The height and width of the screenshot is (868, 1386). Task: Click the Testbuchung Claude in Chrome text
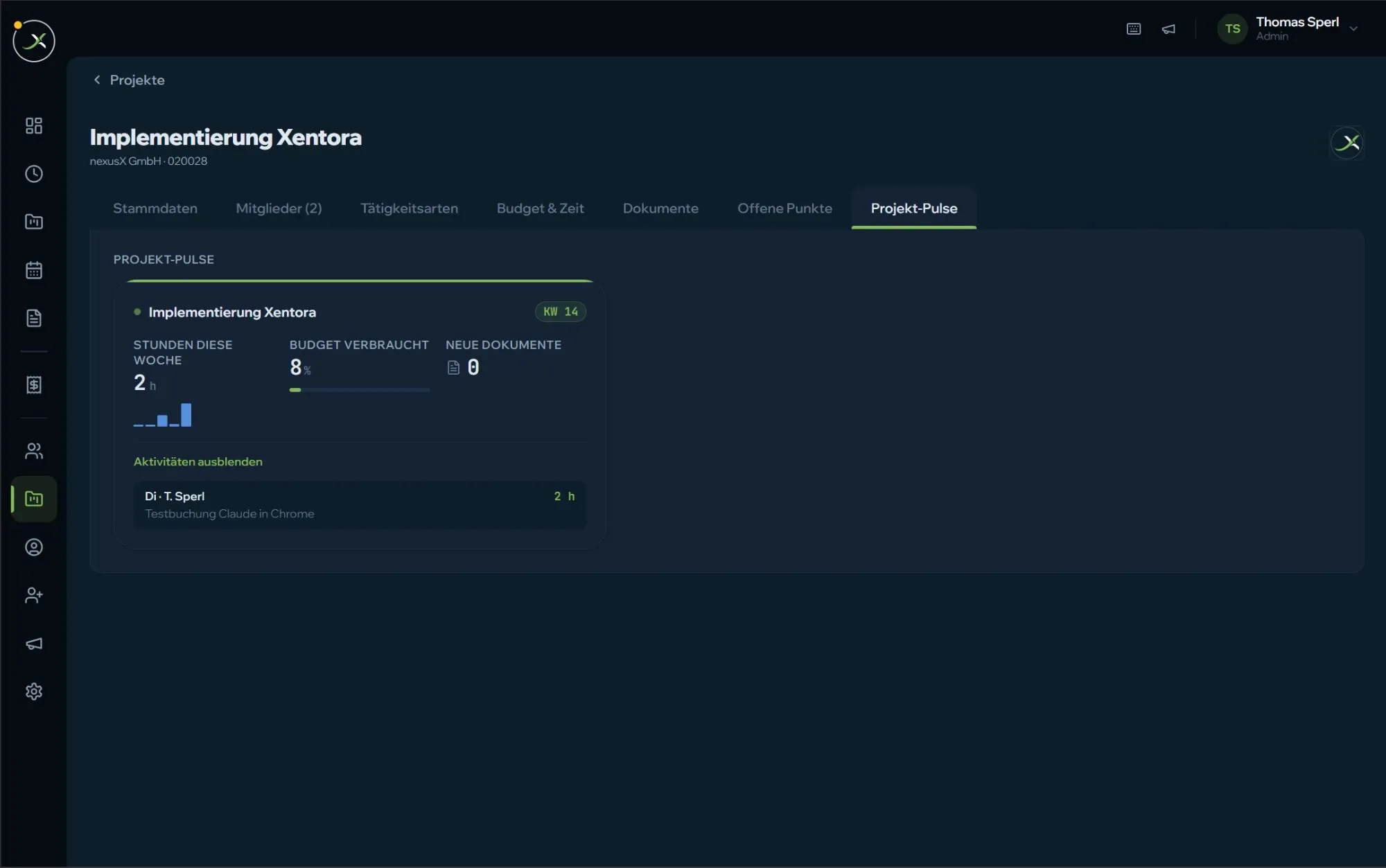pyautogui.click(x=229, y=514)
